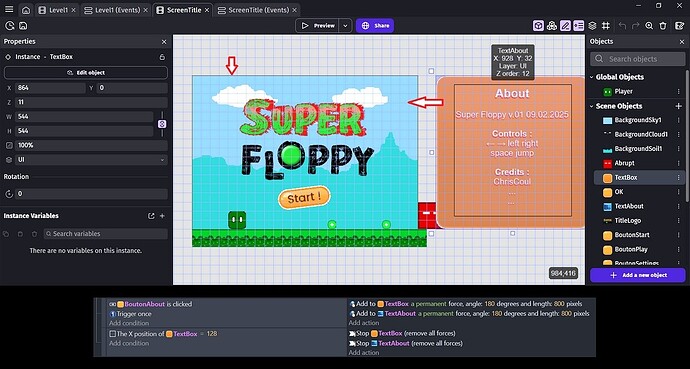Save the project with the disk icon
This screenshot has height=369, width=690.
[23, 26]
